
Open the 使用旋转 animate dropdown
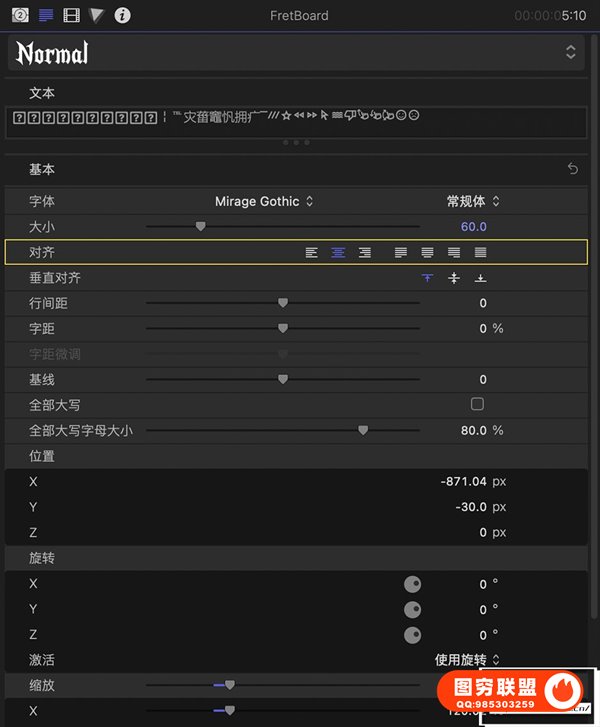(467, 660)
